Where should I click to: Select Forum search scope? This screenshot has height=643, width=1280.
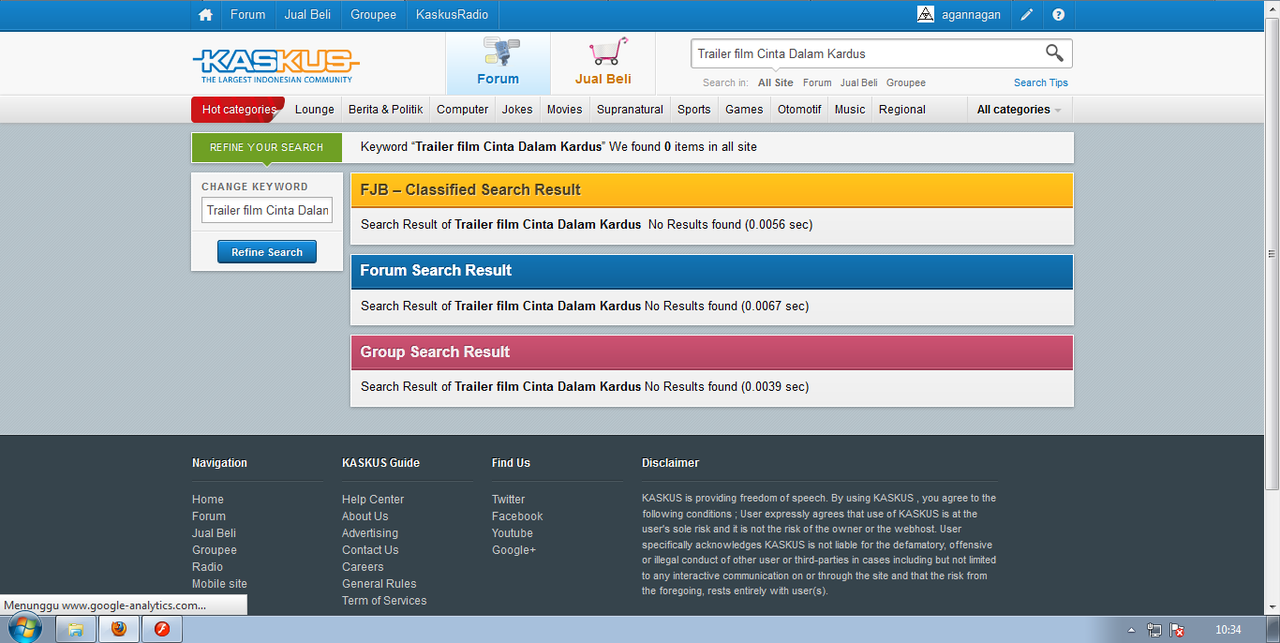pos(817,83)
